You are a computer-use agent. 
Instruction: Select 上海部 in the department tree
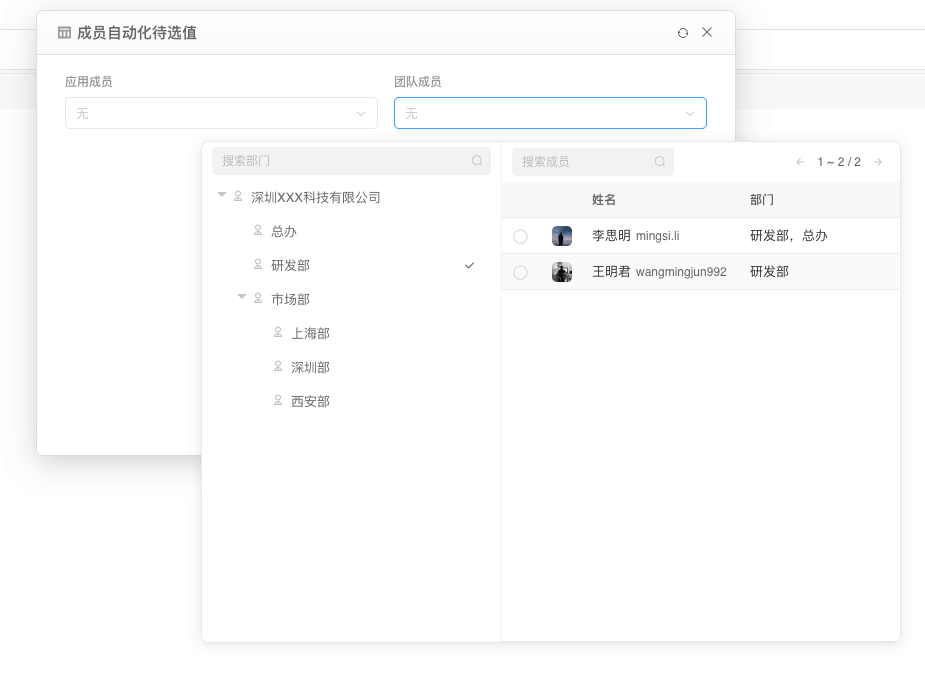309,333
